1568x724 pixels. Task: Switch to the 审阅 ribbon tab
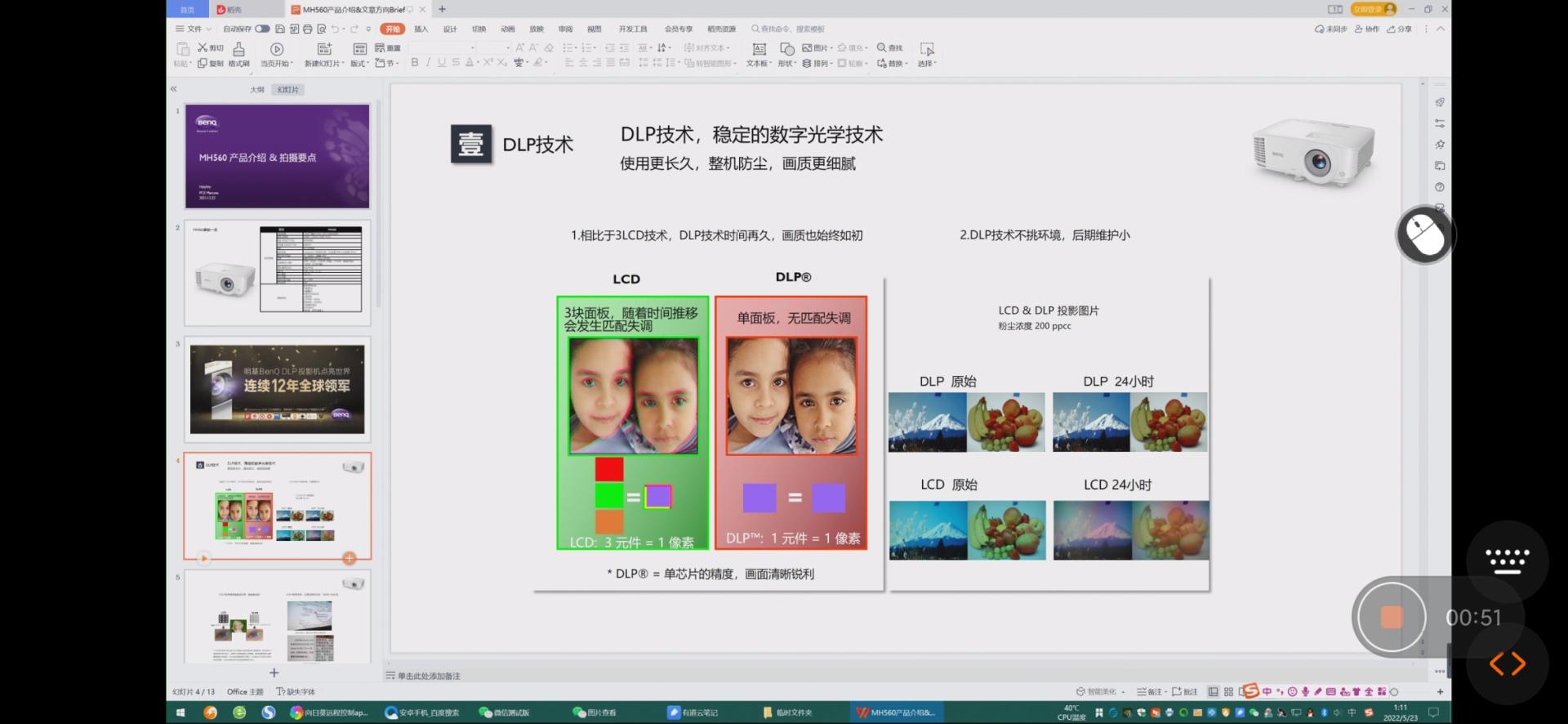[x=565, y=29]
